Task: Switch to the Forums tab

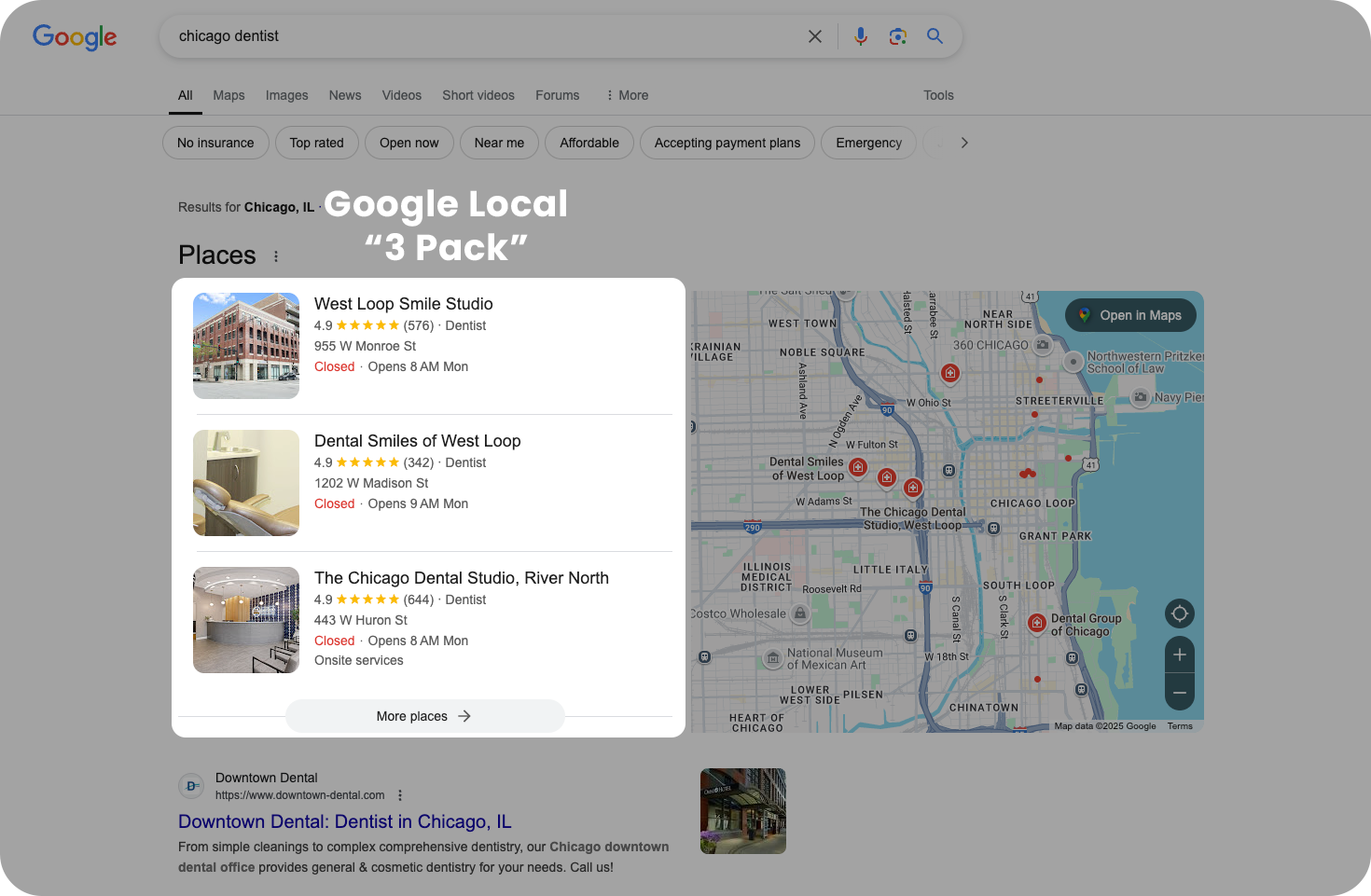Action: tap(558, 95)
